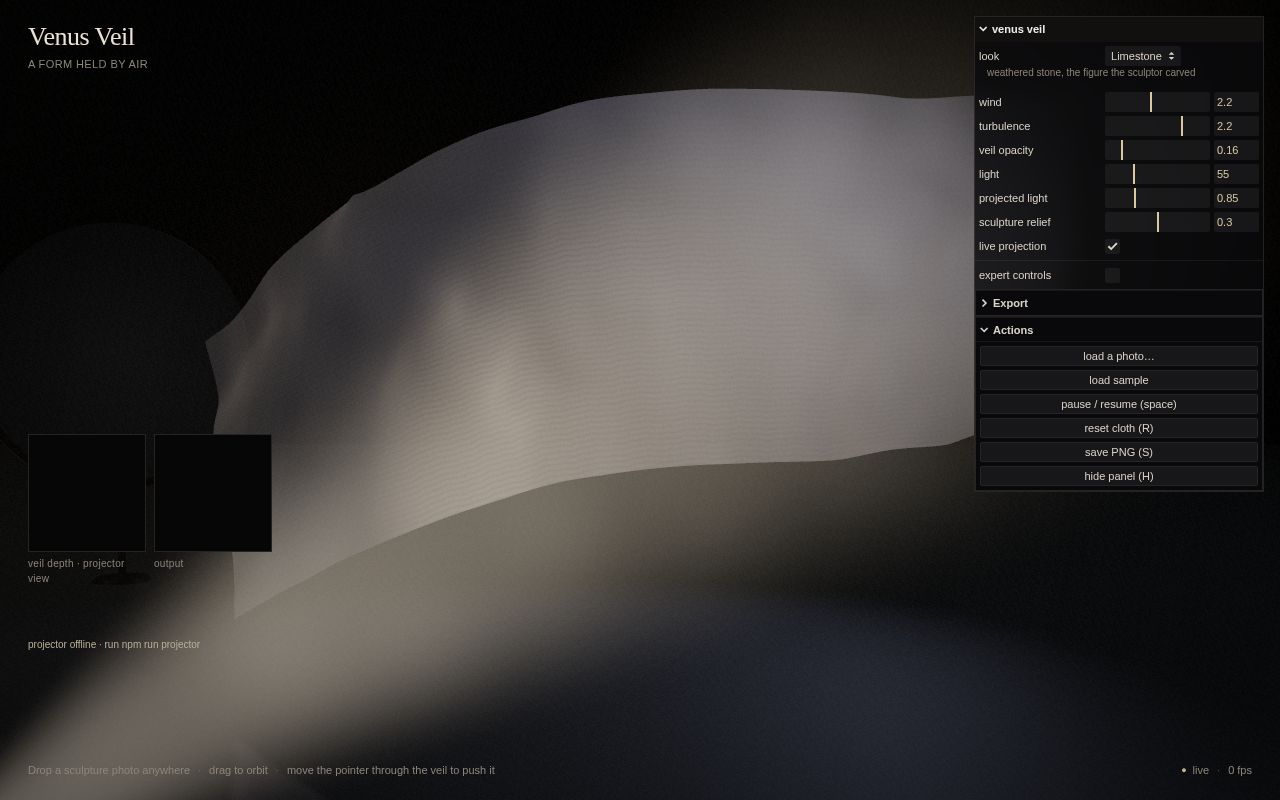Click the reset cloth (R) button
This screenshot has width=1280, height=800.
[1119, 428]
